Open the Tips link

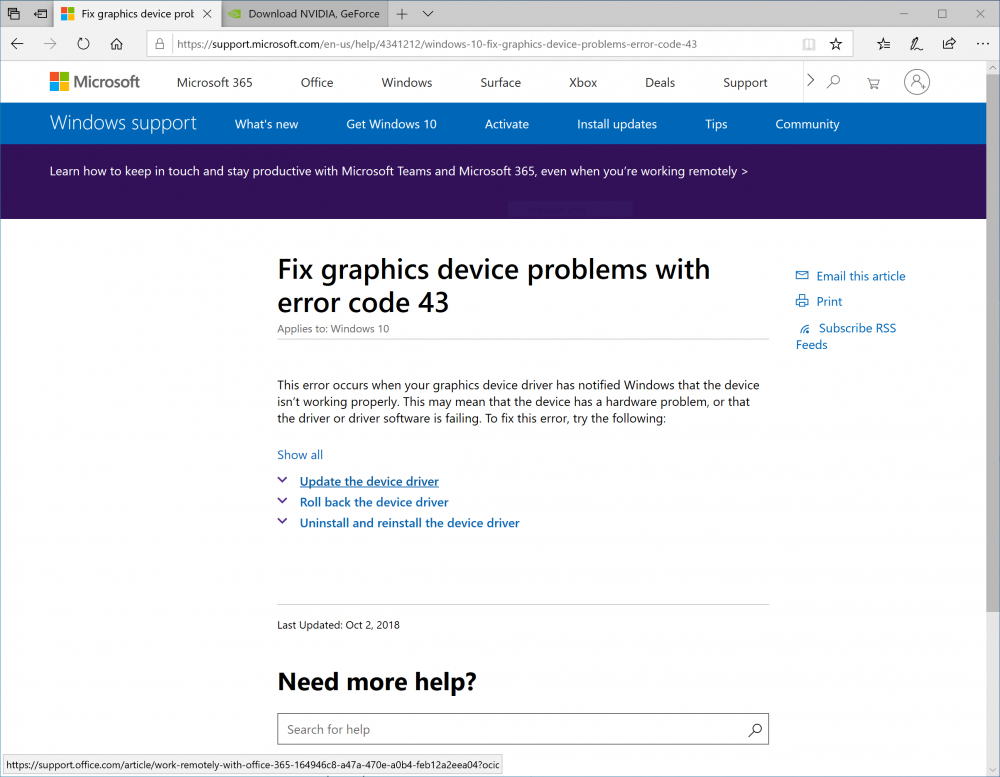point(716,124)
